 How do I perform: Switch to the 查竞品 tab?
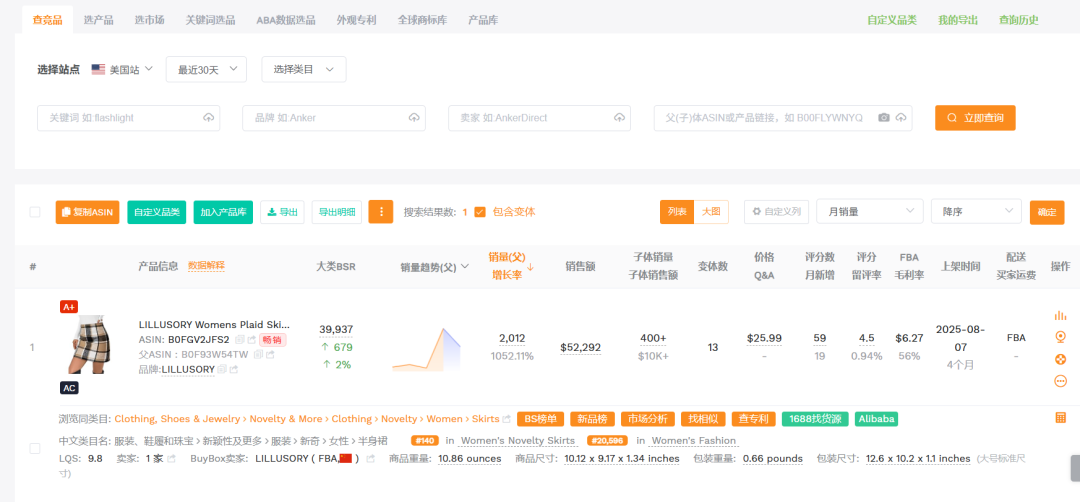pos(48,20)
